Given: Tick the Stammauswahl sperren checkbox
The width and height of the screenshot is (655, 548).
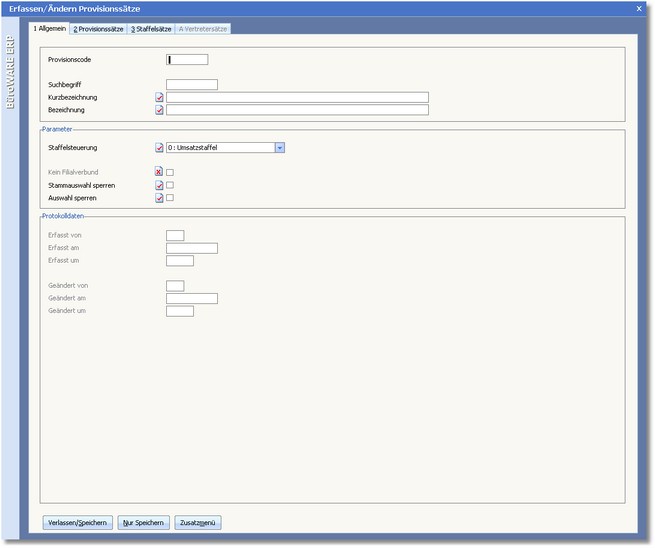Looking at the screenshot, I should click(x=170, y=186).
